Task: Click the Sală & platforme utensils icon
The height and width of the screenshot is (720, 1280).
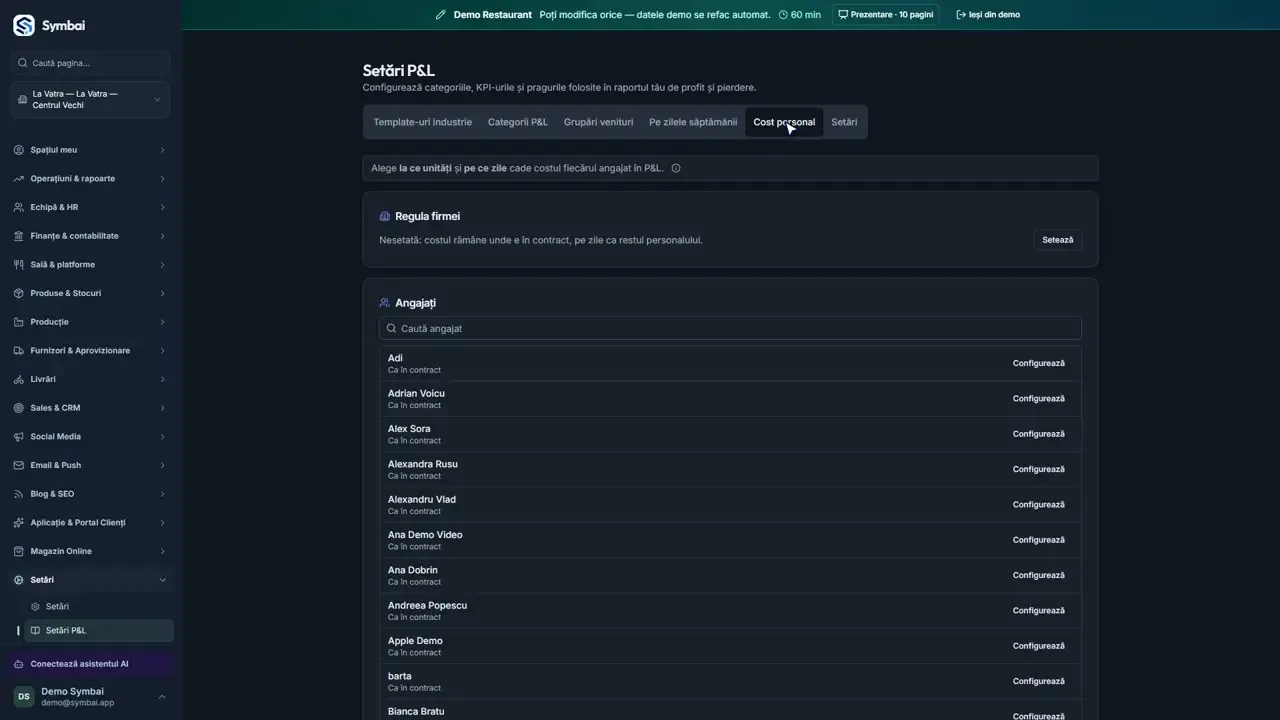Action: pos(19,265)
